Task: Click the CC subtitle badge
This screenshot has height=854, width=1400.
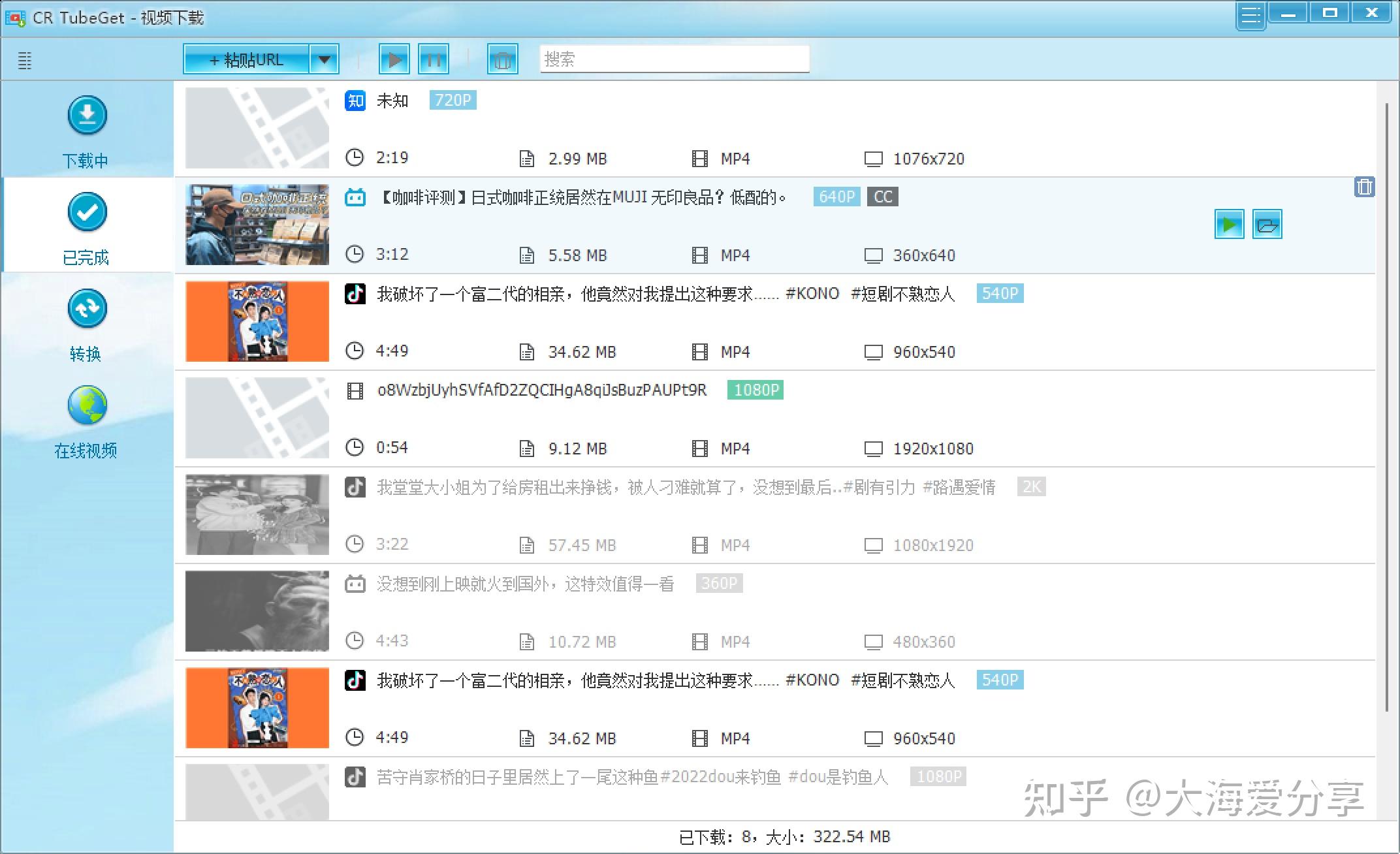Action: [x=883, y=197]
